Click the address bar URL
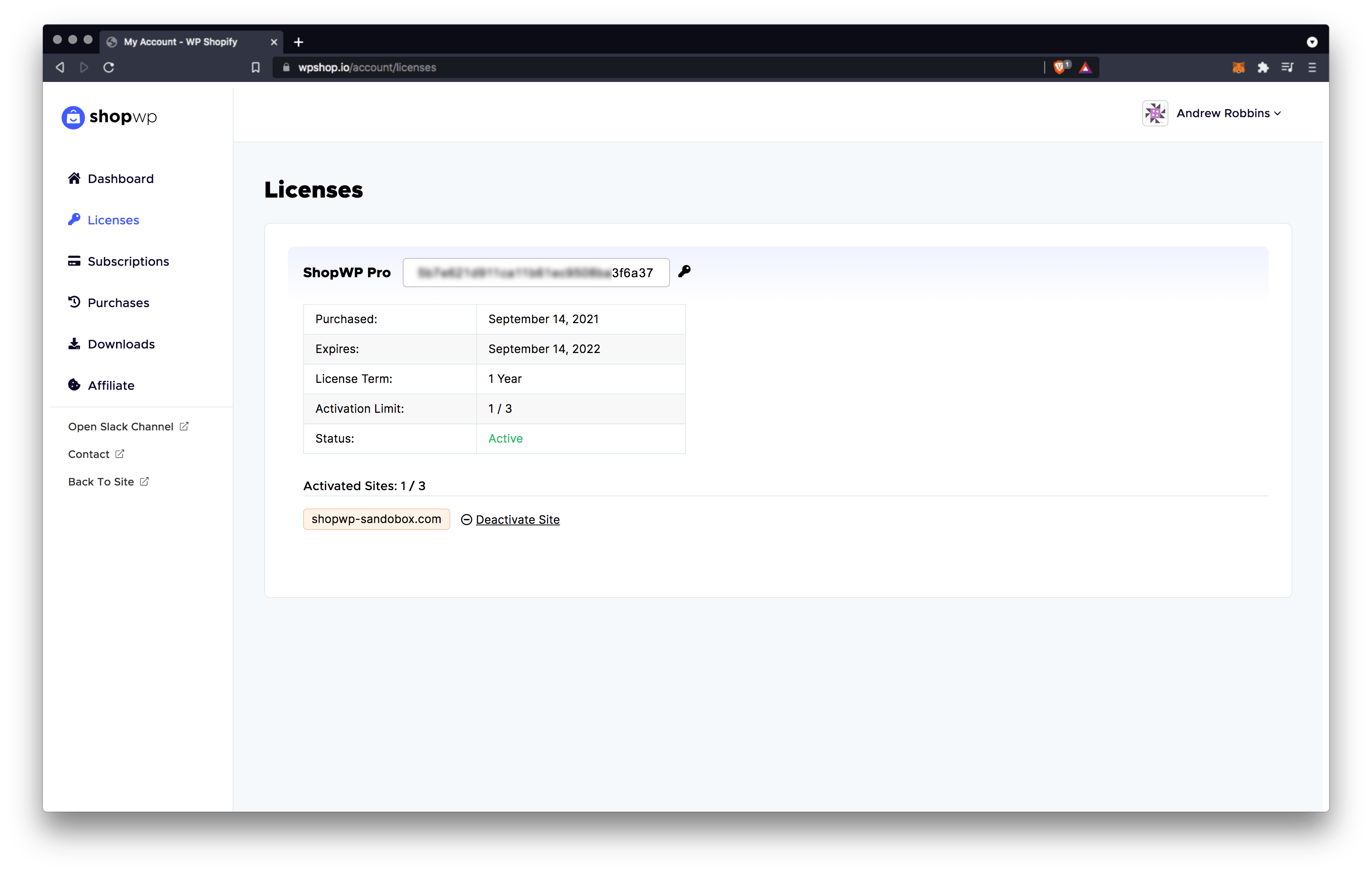Viewport: 1372px width, 873px height. pyautogui.click(x=367, y=67)
